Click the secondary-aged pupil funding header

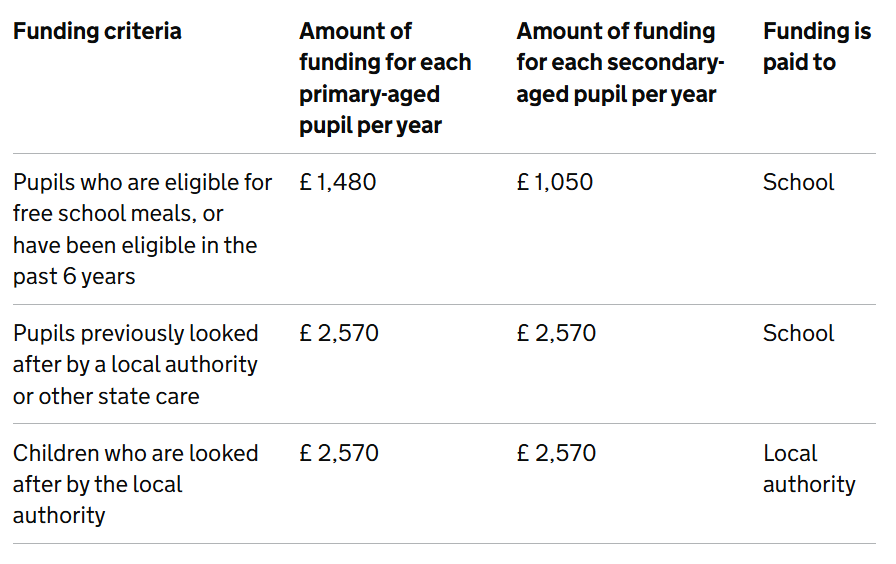tap(620, 63)
